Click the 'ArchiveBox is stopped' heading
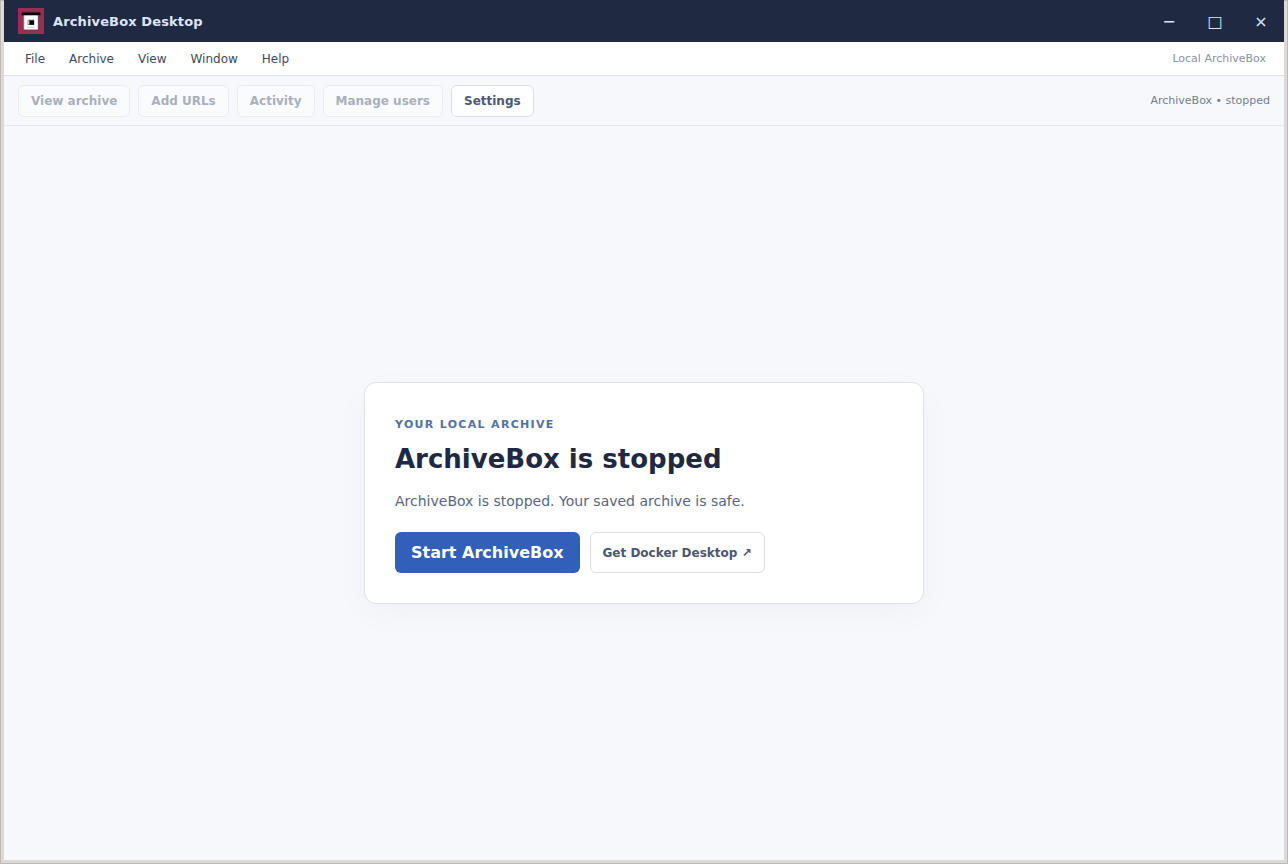1288x864 pixels. point(558,459)
